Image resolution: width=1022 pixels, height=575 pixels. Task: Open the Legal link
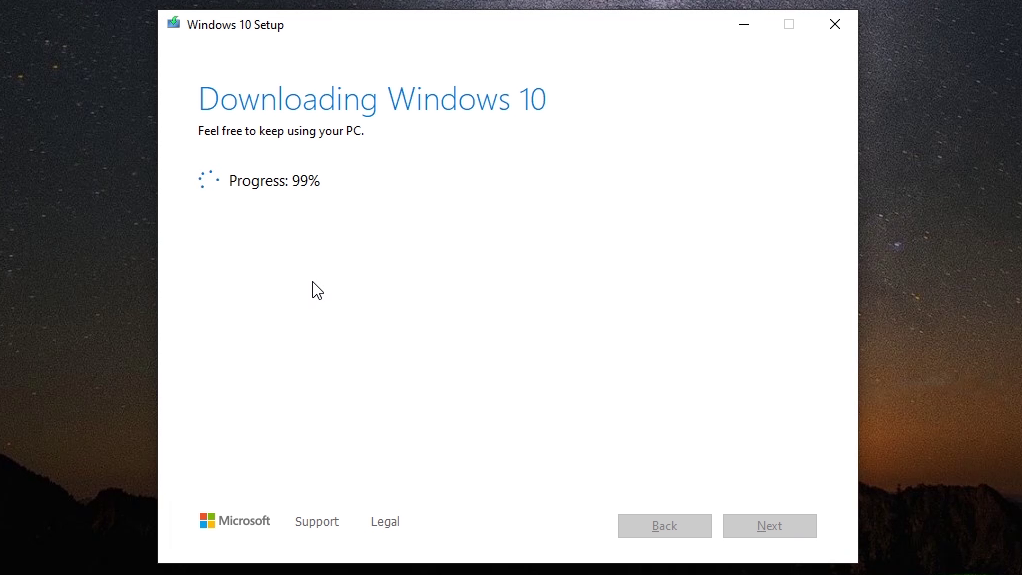point(385,522)
